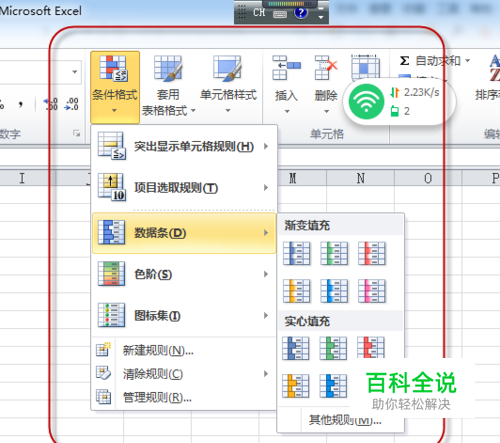Open 项目选取规则(T) submenu
The height and width of the screenshot is (443, 500).
[x=184, y=188]
